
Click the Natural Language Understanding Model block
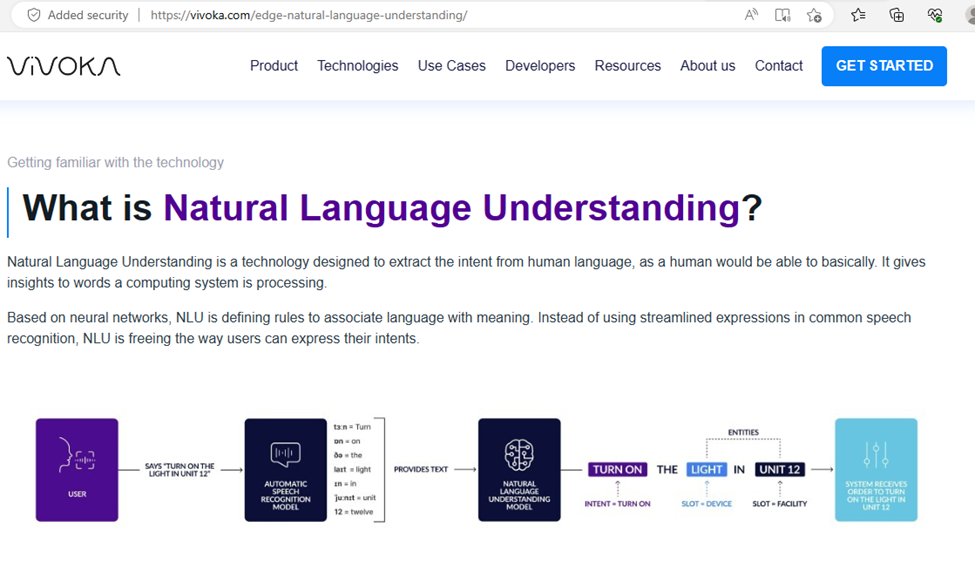point(519,469)
